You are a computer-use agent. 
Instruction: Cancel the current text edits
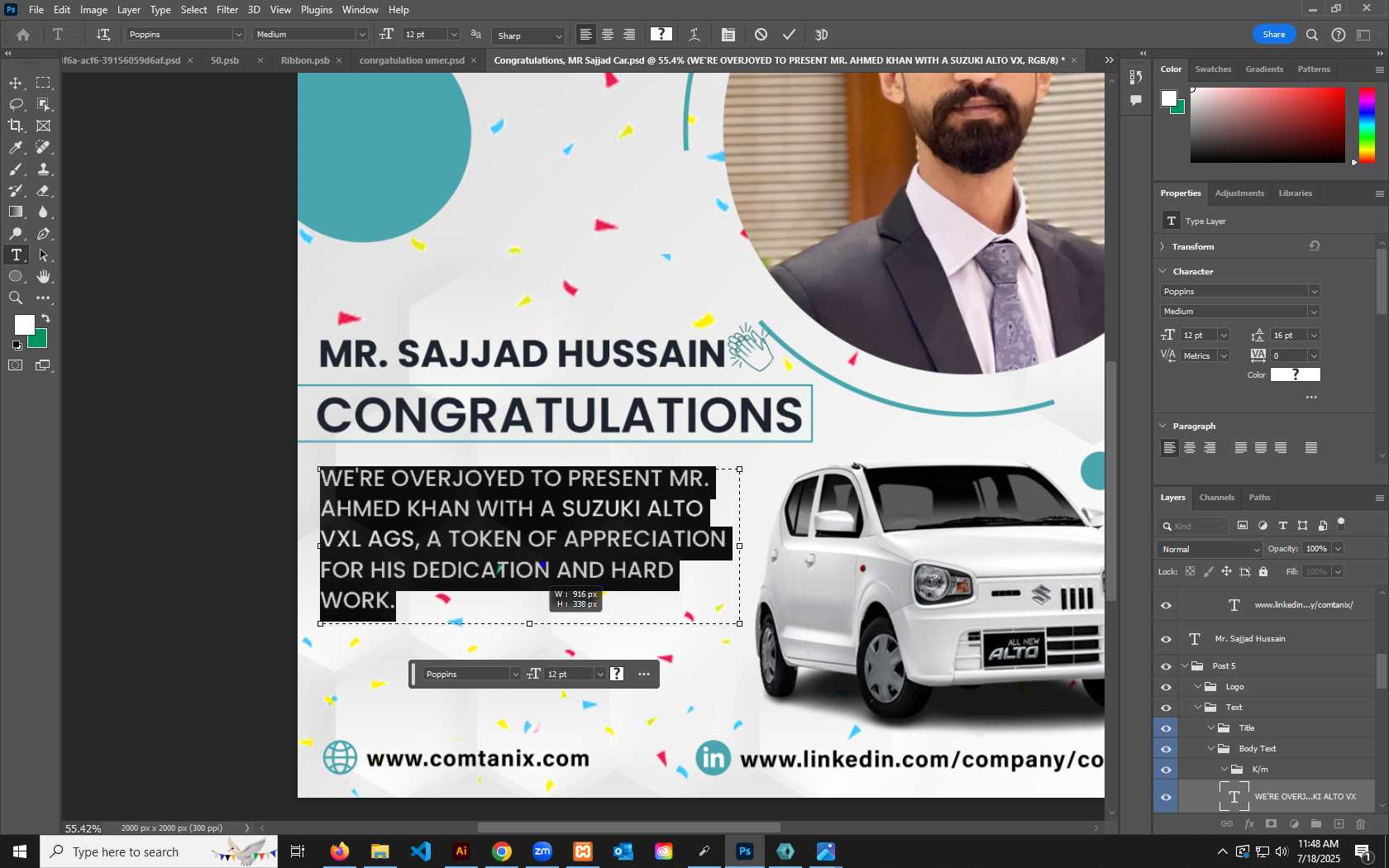tap(761, 35)
